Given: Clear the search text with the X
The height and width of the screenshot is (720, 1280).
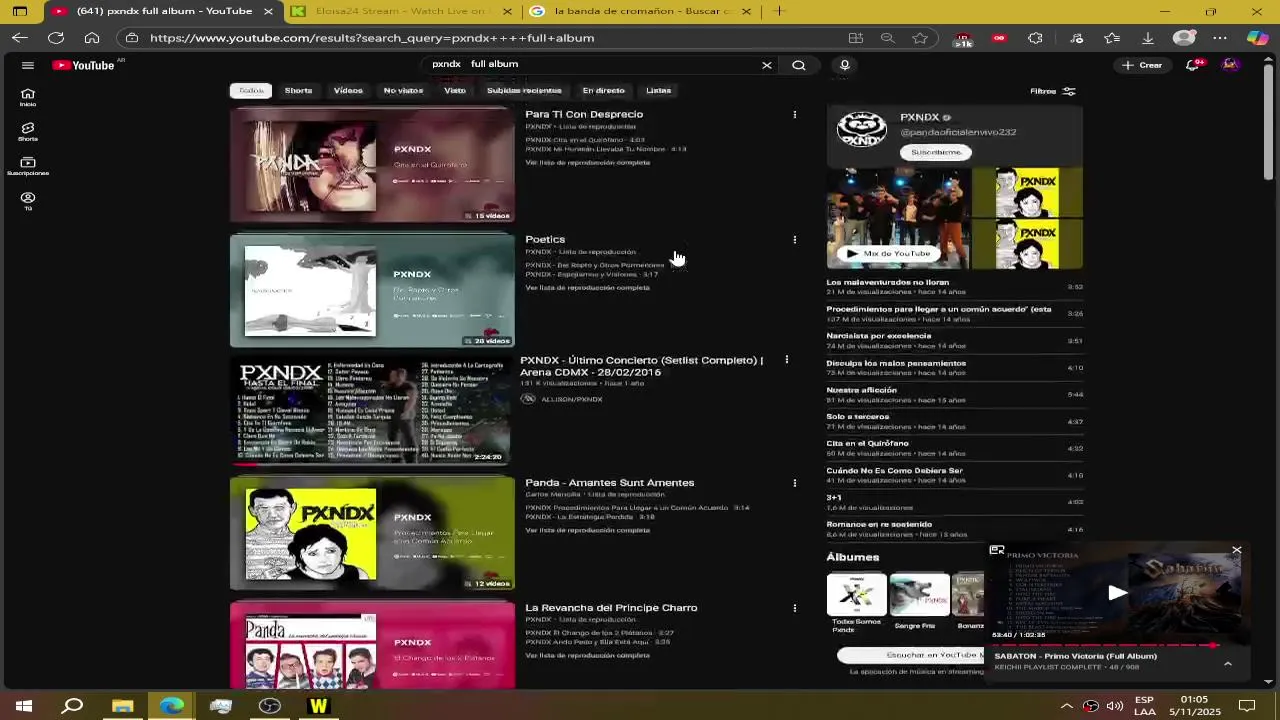Looking at the screenshot, I should pyautogui.click(x=767, y=65).
